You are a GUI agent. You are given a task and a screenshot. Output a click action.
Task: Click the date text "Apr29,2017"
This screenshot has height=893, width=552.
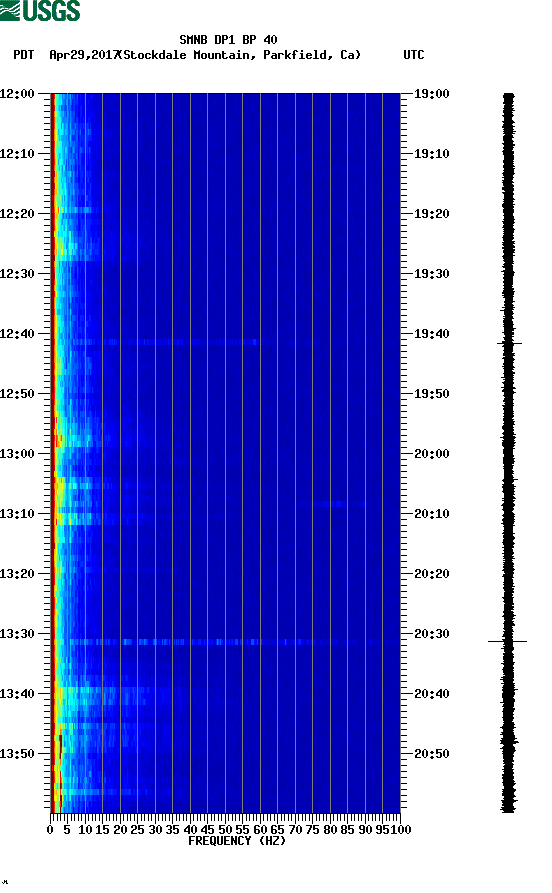[84, 55]
